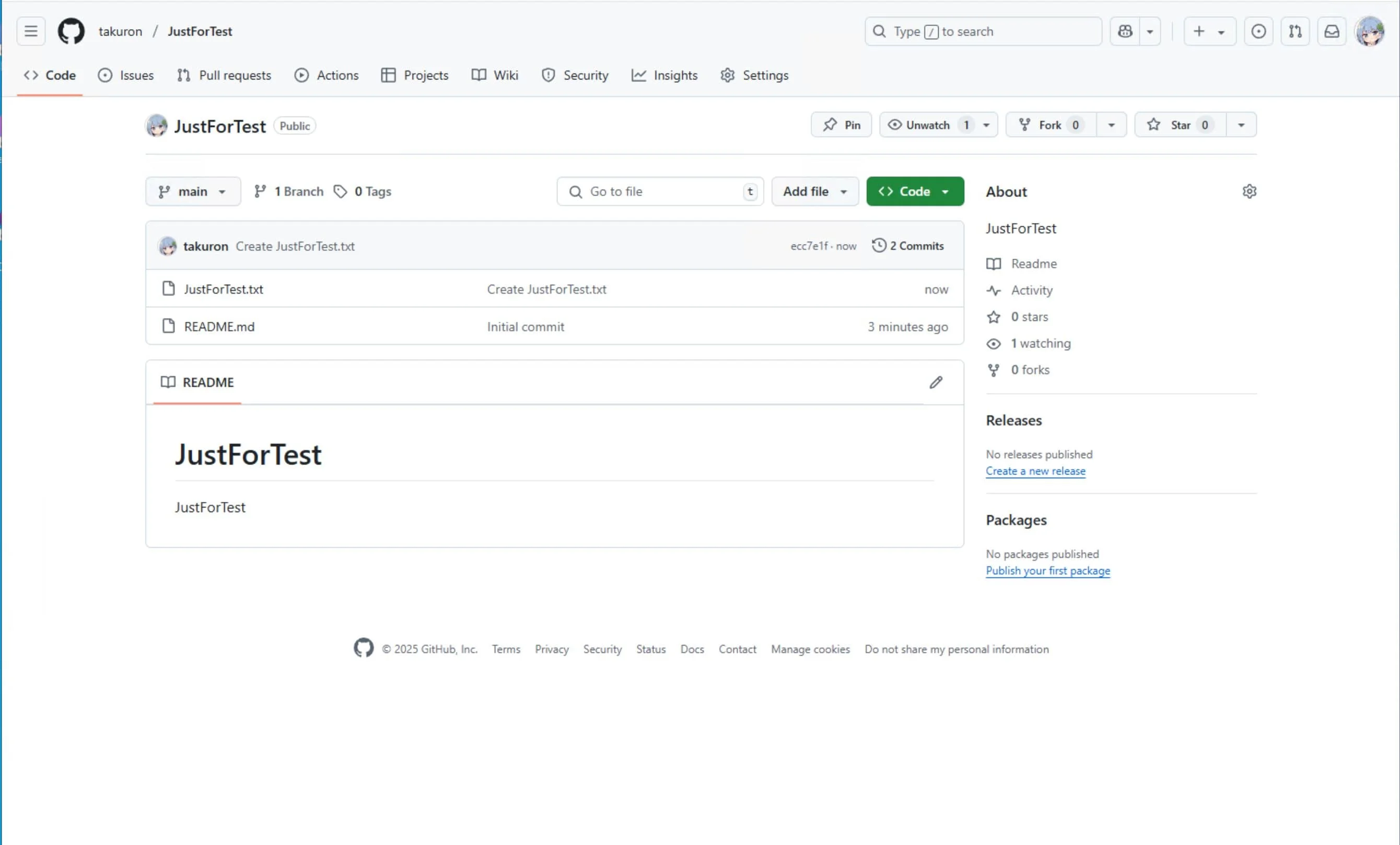Screen dimensions: 1400x845
Task: Click the search bar in header
Action: tap(983, 31)
